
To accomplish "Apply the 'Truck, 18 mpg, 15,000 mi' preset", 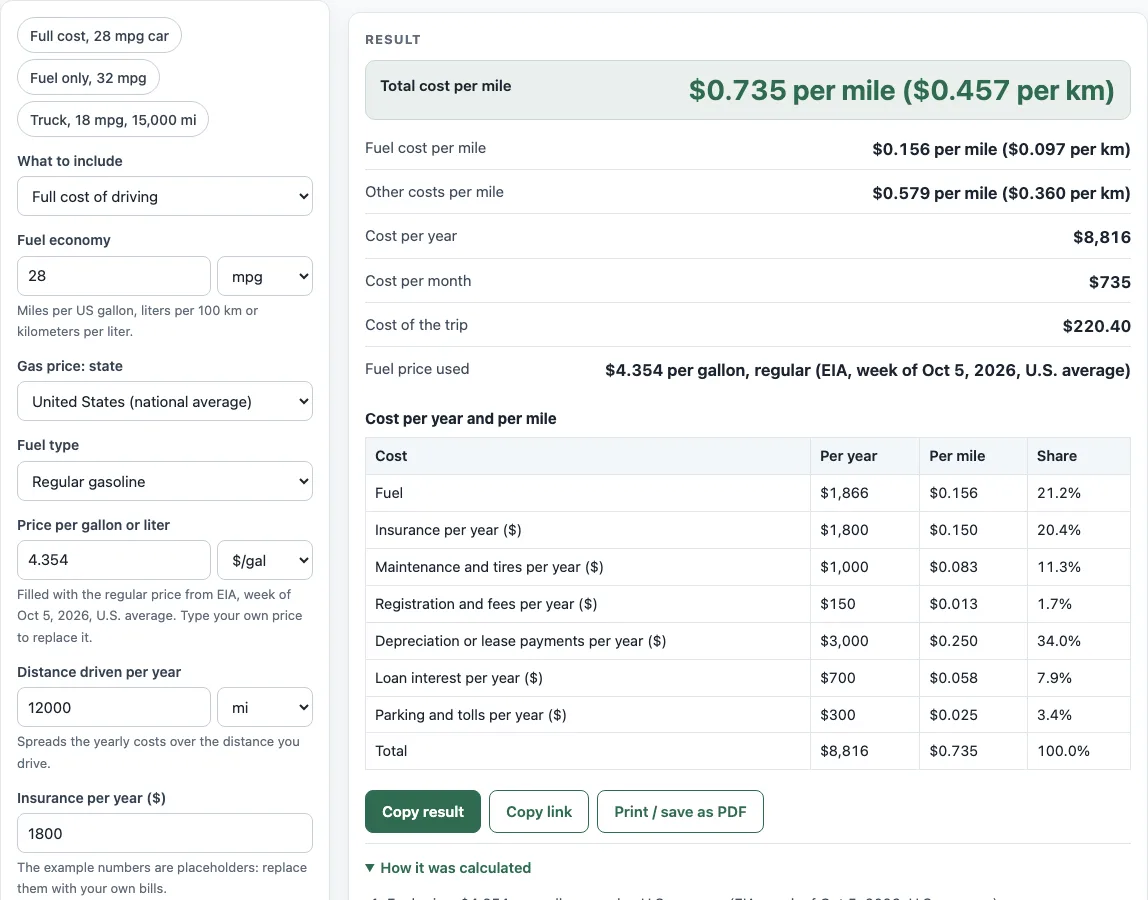I will click(113, 119).
